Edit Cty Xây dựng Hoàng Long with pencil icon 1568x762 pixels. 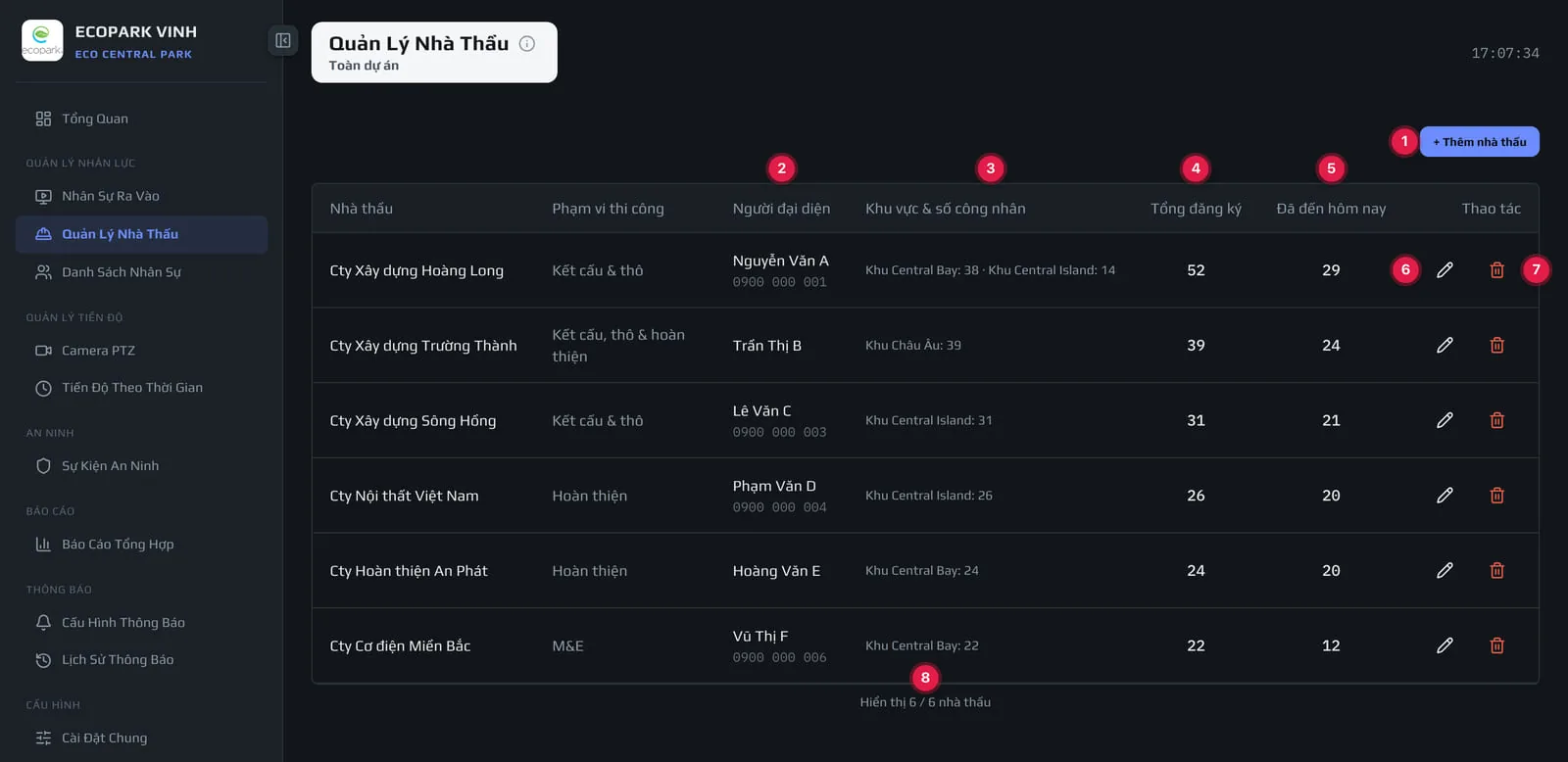[x=1445, y=269]
